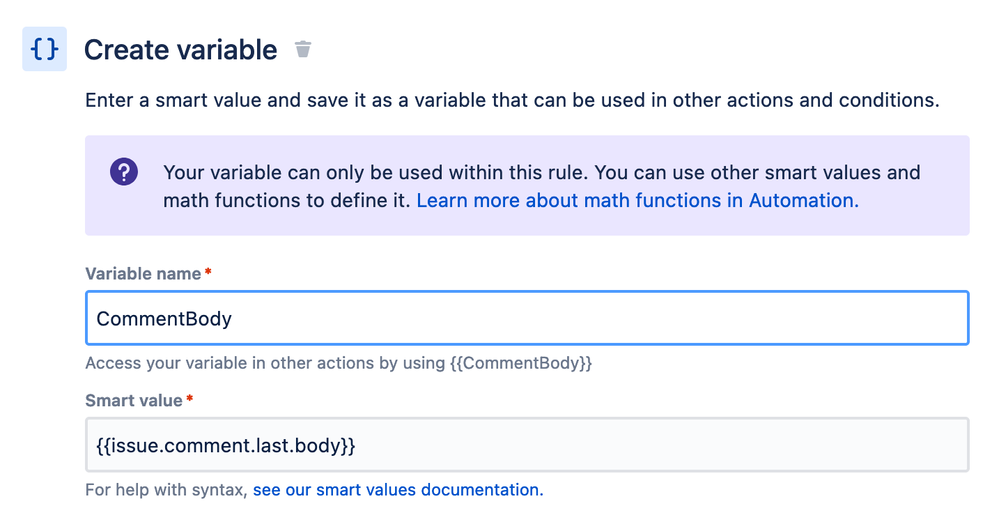This screenshot has height=527, width=999.
Task: Click the {{CommentBody}} reference in helper text
Action: pos(520,363)
